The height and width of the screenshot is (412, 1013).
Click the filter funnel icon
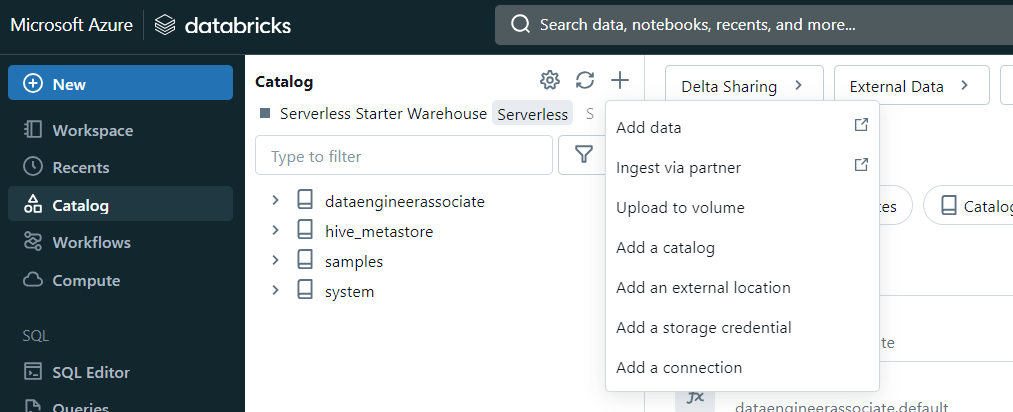(582, 155)
